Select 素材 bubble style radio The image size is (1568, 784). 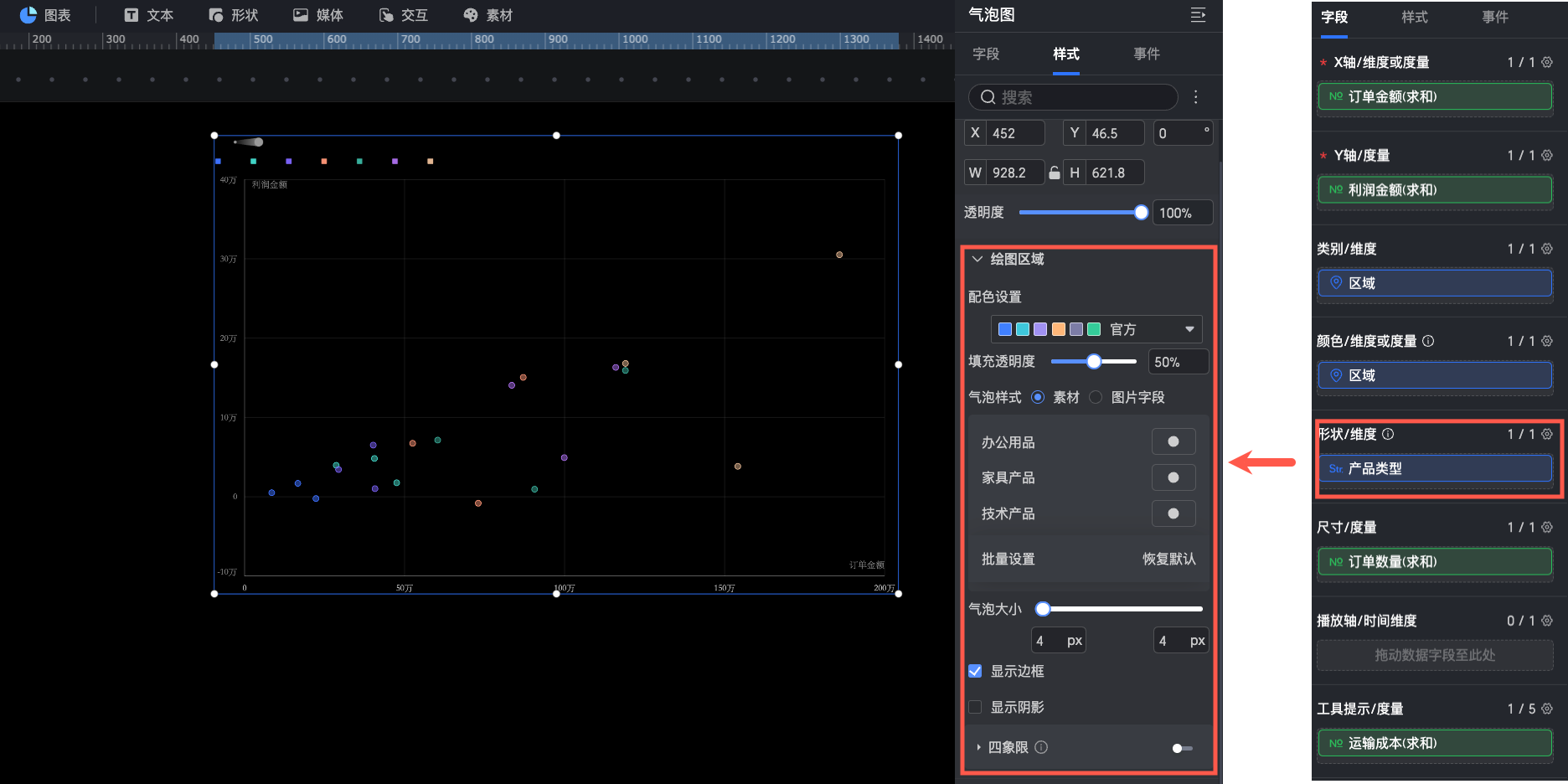click(x=1038, y=397)
